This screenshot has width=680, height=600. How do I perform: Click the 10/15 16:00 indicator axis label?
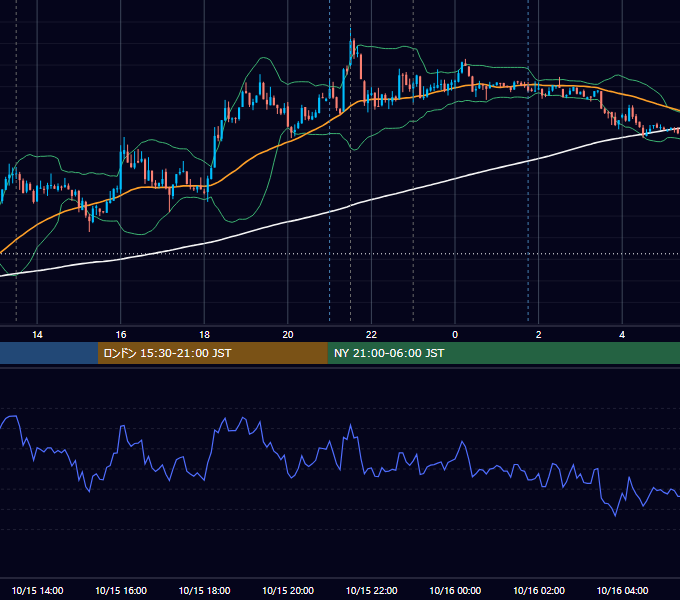click(x=121, y=590)
